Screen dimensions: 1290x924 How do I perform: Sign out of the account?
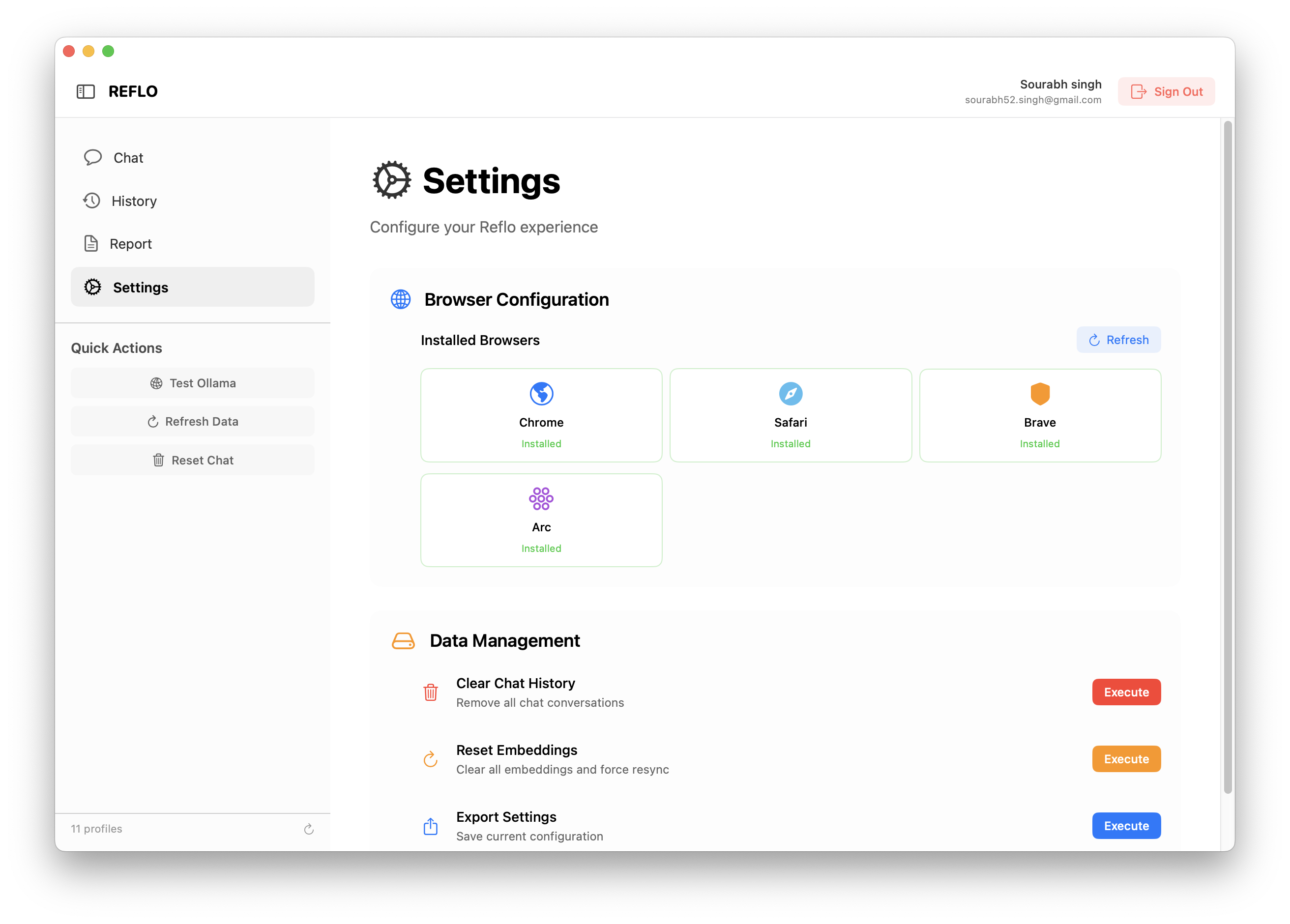pos(1166,91)
